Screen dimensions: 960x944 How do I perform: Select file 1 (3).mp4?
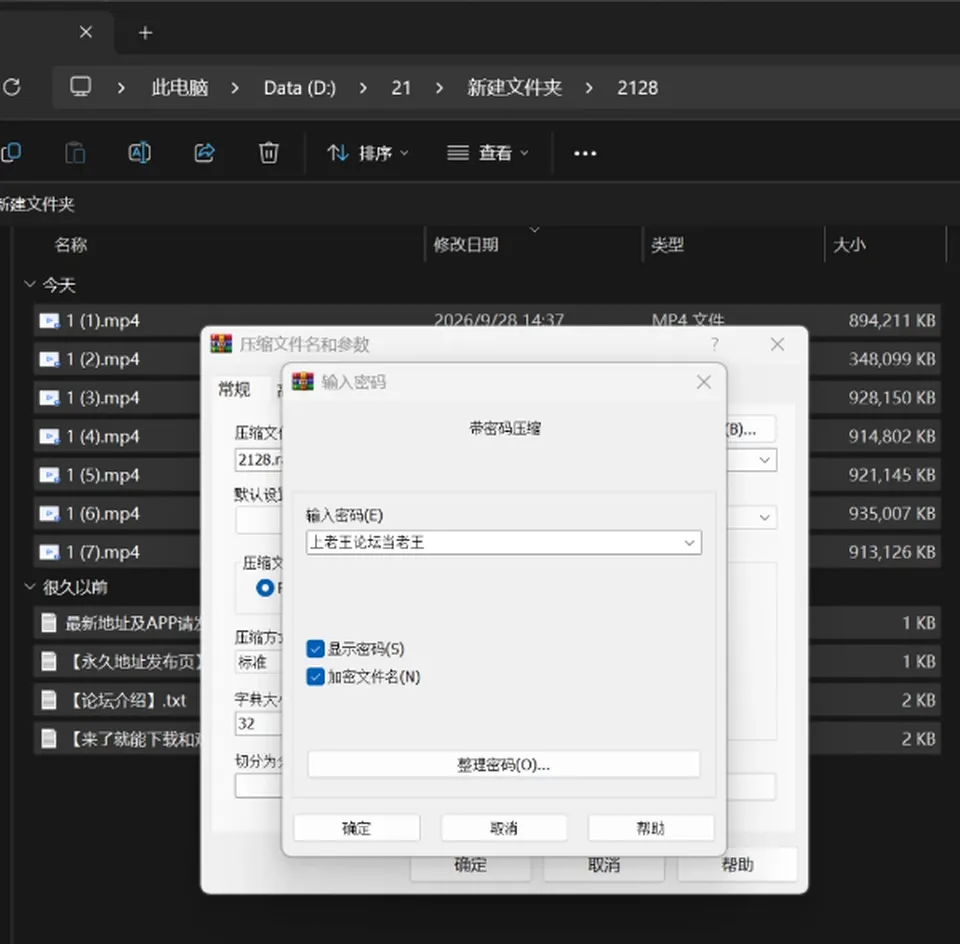[x=103, y=398]
